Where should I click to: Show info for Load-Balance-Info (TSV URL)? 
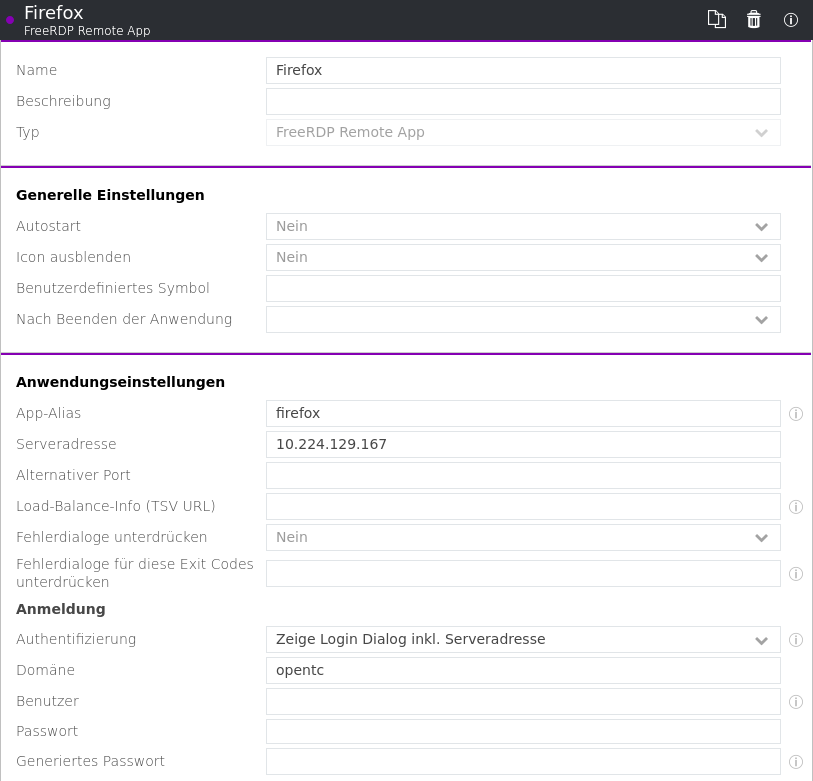(x=796, y=507)
